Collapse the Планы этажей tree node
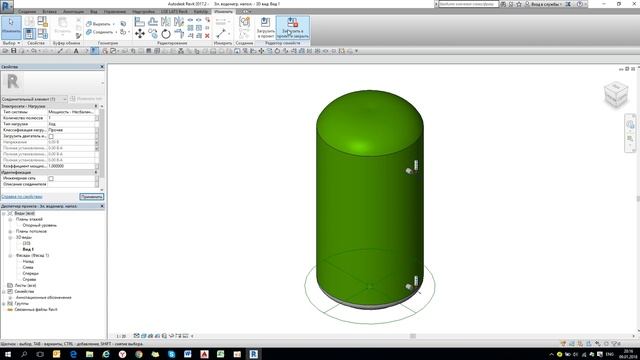The height and width of the screenshot is (360, 640). pyautogui.click(x=10, y=220)
